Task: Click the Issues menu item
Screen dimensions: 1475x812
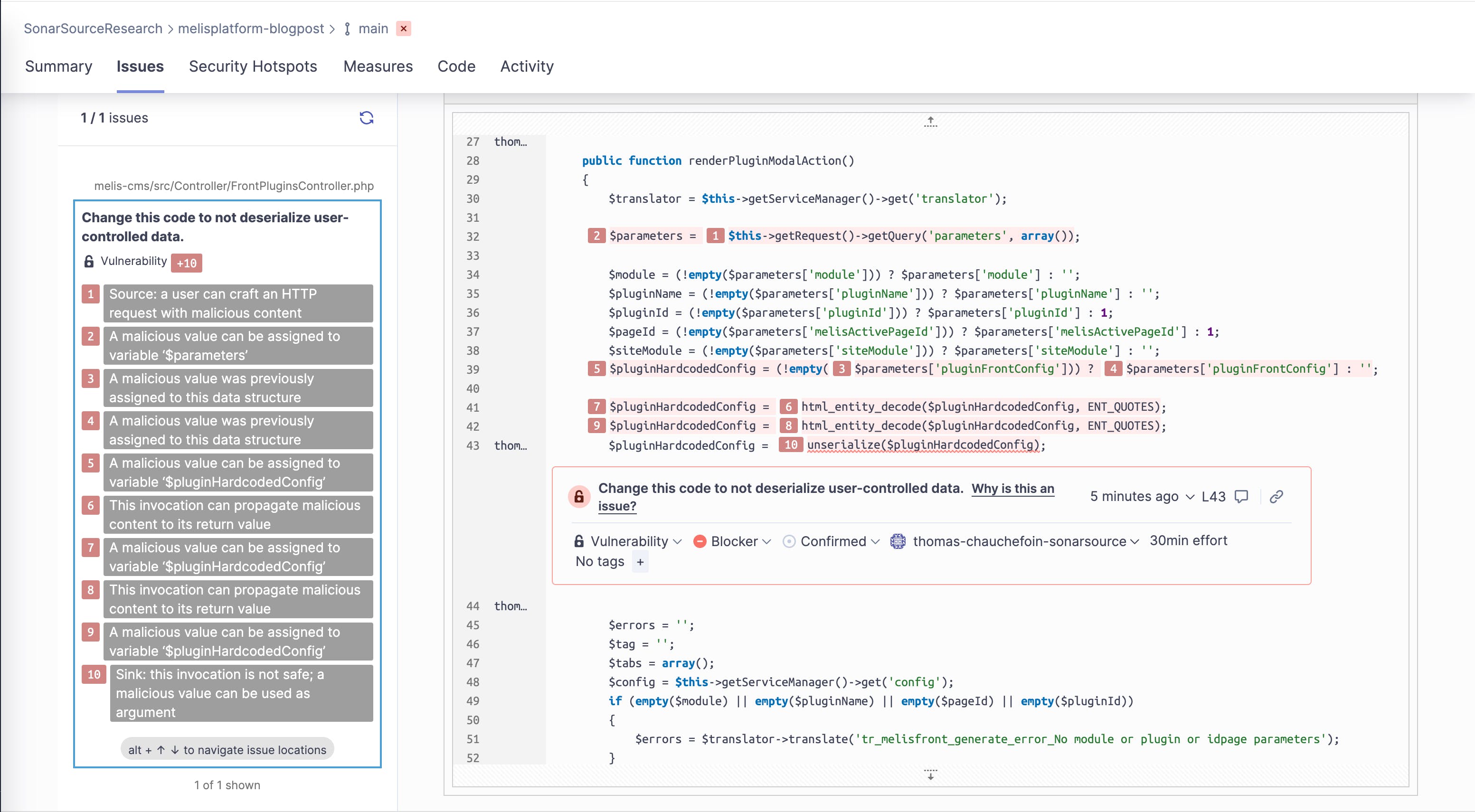Action: coord(140,66)
